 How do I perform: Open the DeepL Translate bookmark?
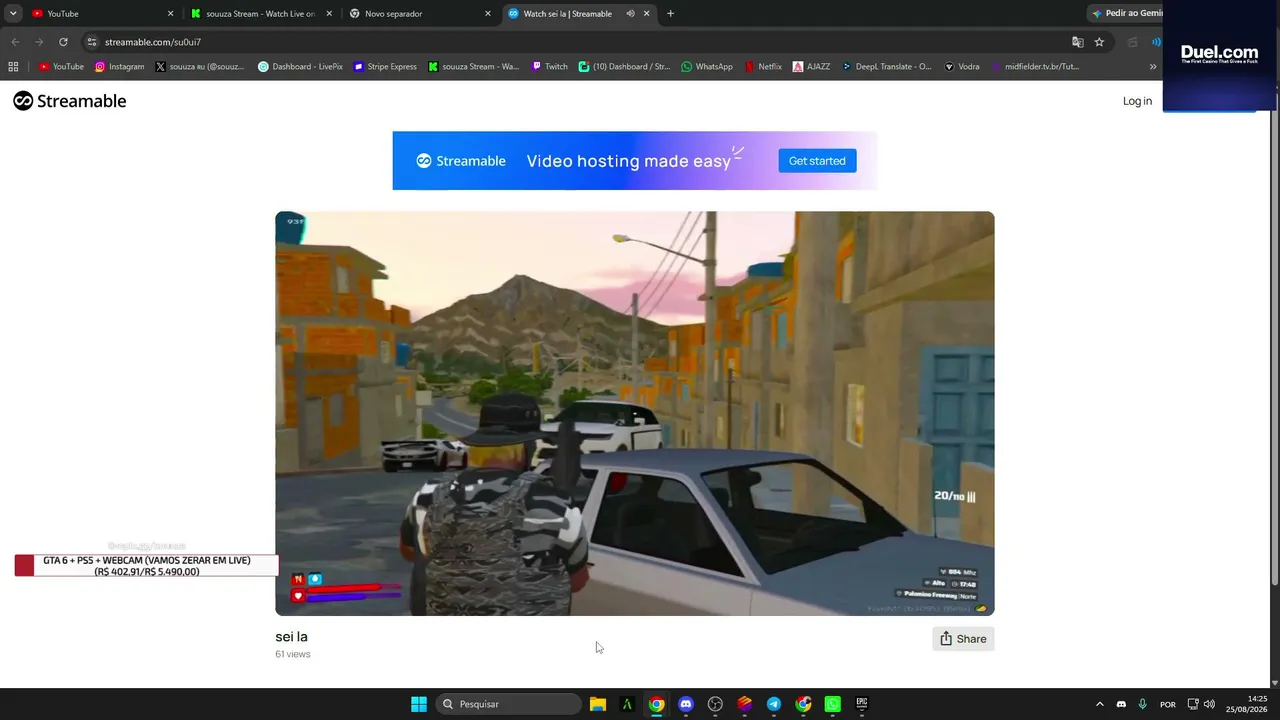click(887, 67)
